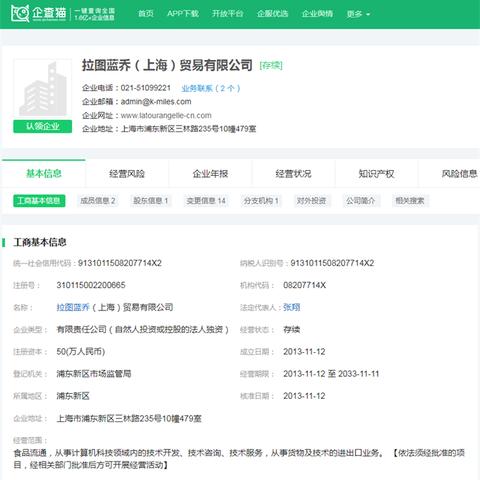
Task: Click the 认领企业 button
Action: click(x=43, y=126)
